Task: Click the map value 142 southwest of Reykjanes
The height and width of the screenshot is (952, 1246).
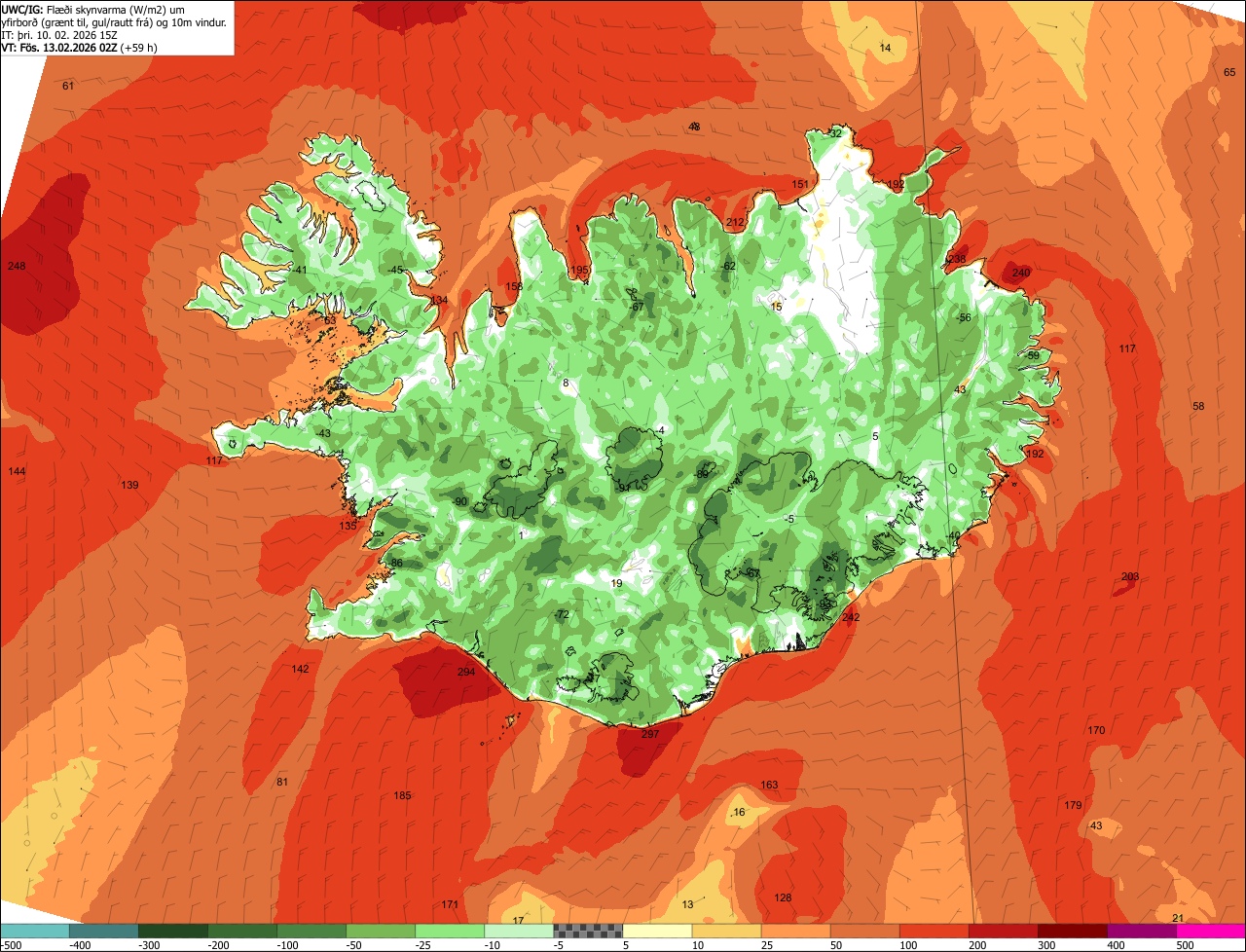Action: [300, 669]
